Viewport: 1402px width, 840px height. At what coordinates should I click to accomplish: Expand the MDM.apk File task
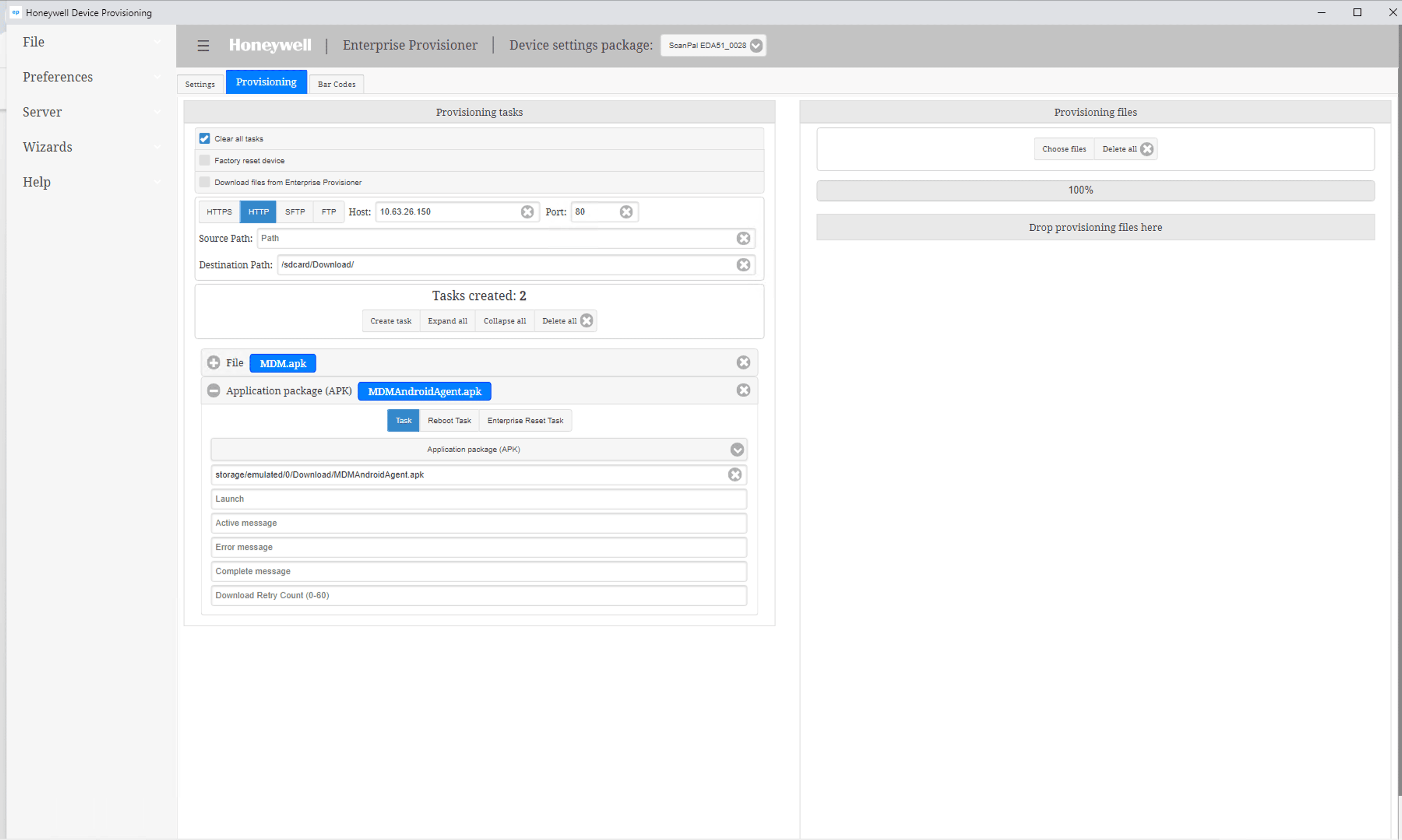coord(213,363)
